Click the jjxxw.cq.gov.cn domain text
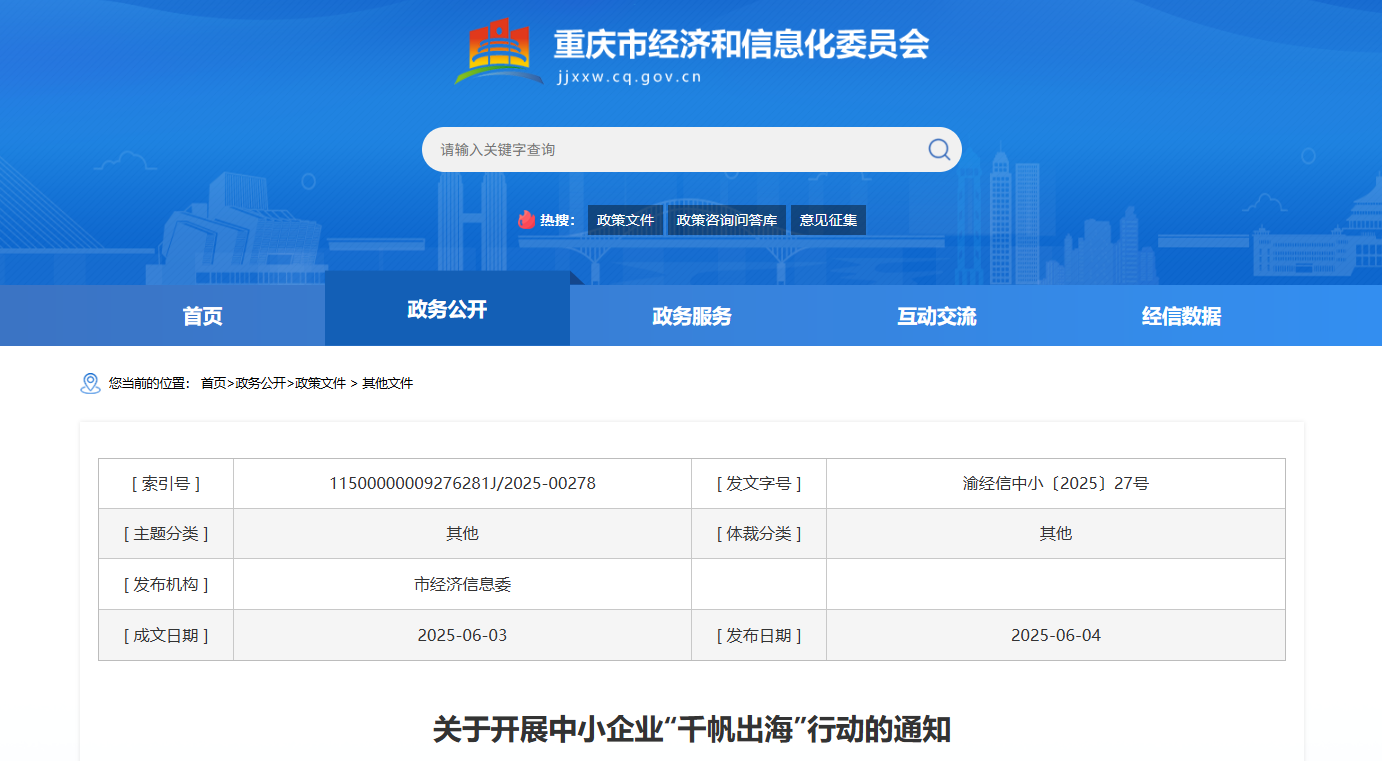 point(629,78)
